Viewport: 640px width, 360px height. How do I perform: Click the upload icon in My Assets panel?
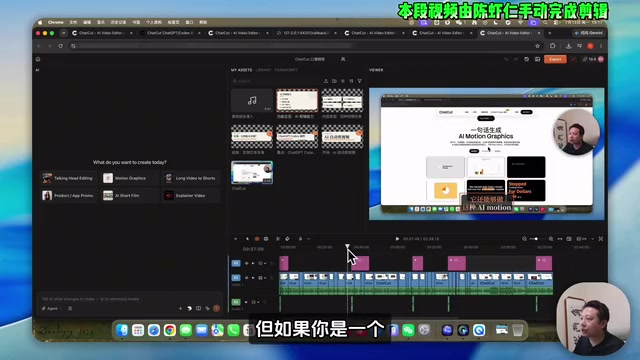326,81
